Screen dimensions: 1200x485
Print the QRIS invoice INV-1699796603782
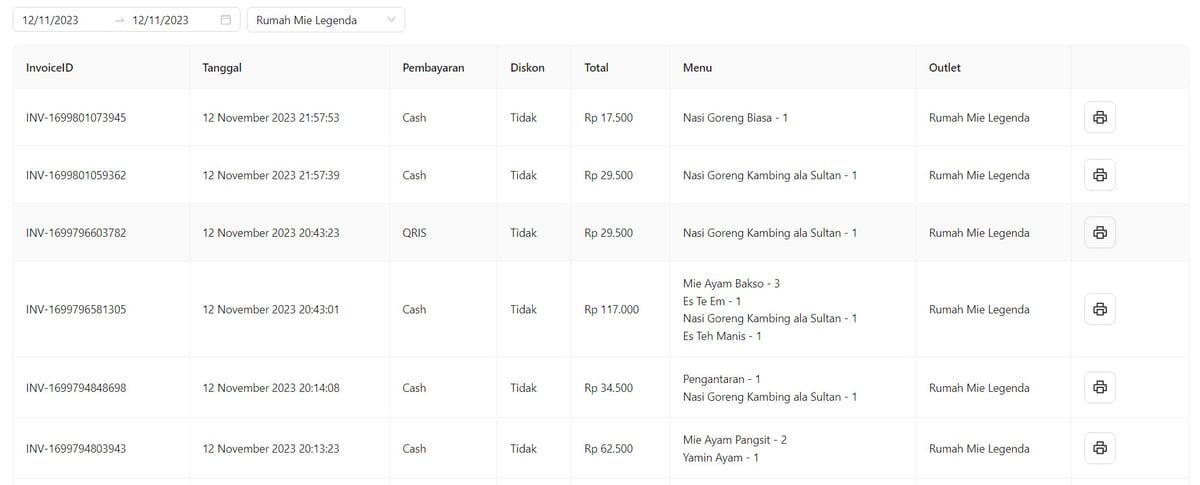tap(1099, 233)
